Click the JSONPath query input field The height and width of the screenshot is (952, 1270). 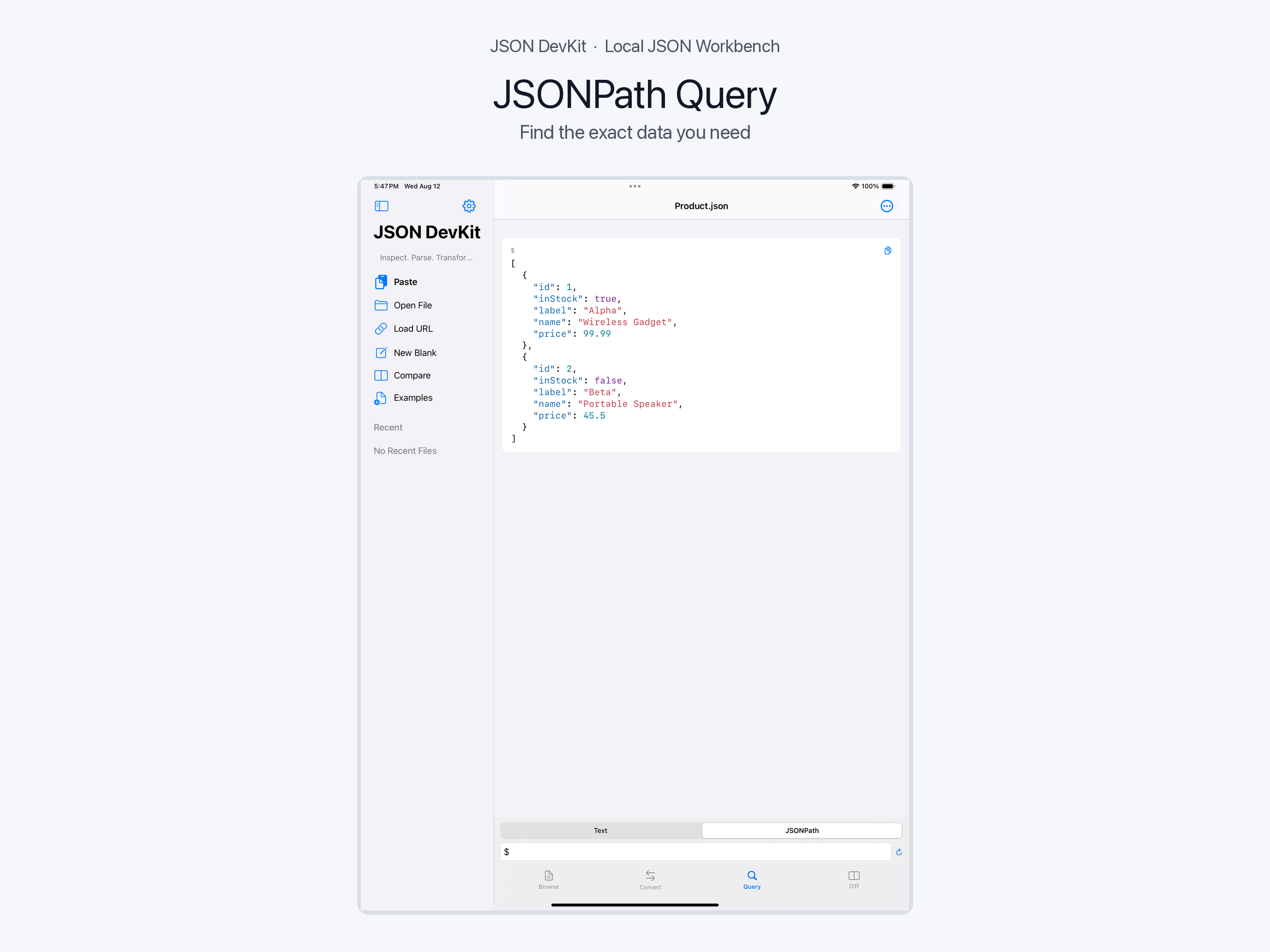pos(695,852)
